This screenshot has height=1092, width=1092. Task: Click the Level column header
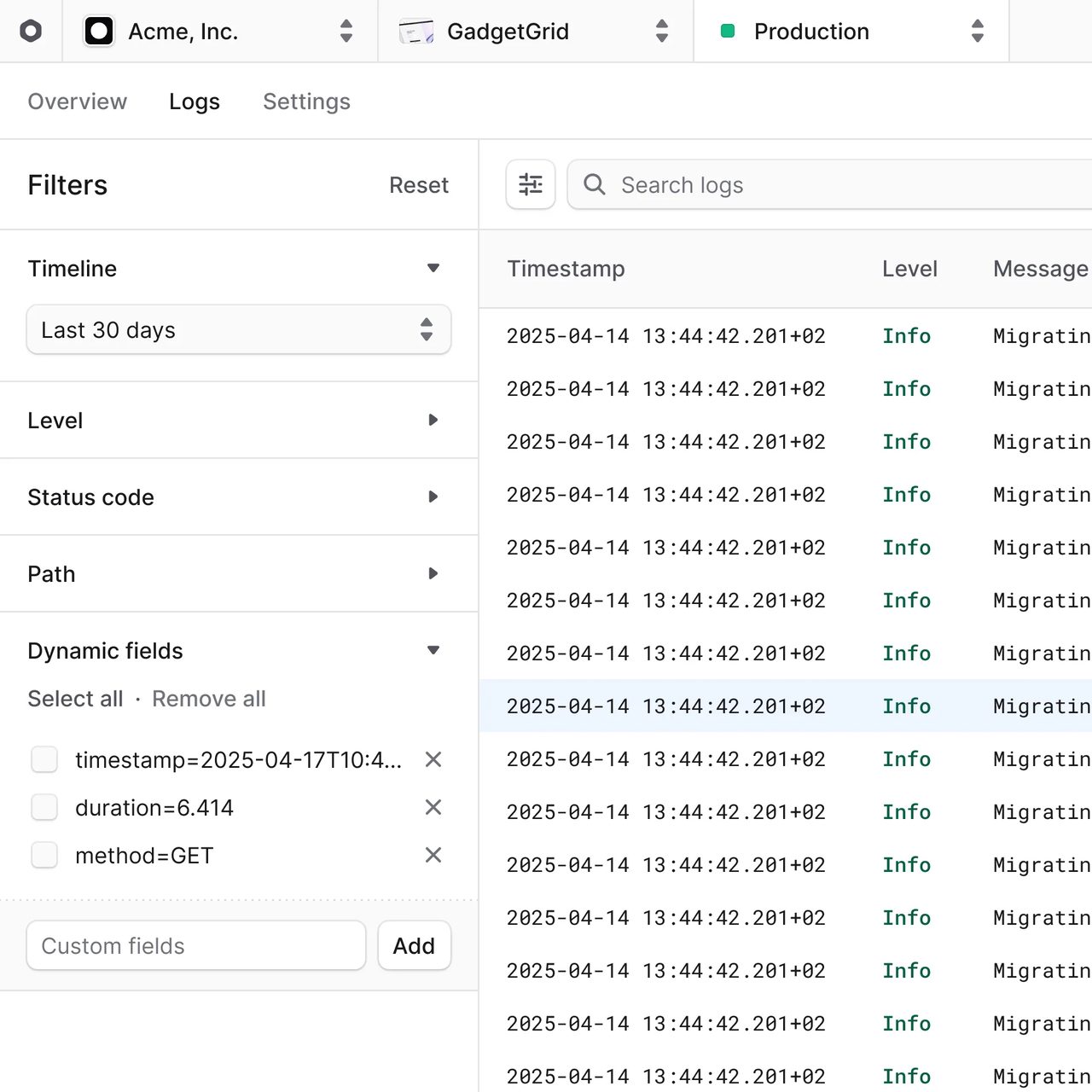click(x=909, y=269)
